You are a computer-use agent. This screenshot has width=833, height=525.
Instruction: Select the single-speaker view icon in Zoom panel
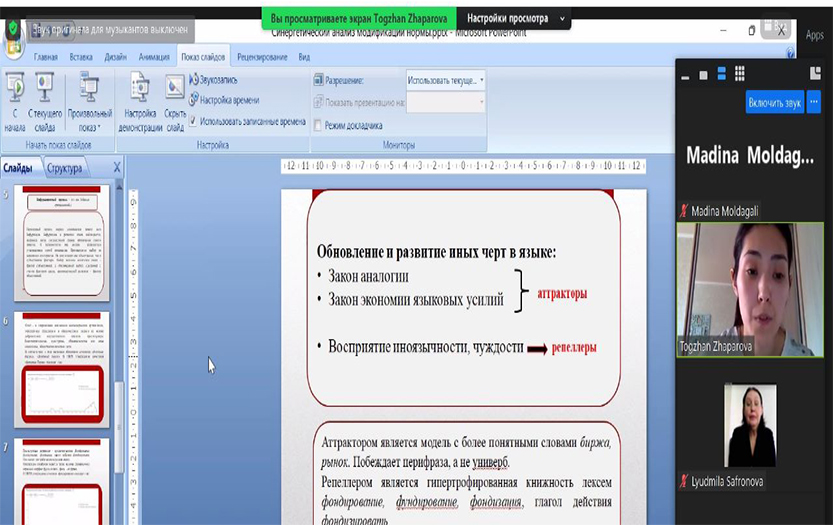point(703,74)
